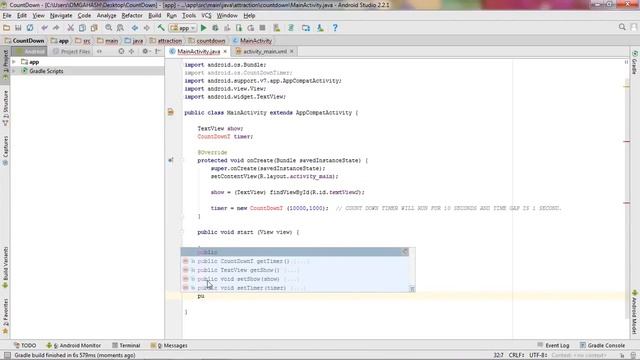This screenshot has height=360, width=640.
Task: Open the Event Log tool window
Action: pos(553,345)
